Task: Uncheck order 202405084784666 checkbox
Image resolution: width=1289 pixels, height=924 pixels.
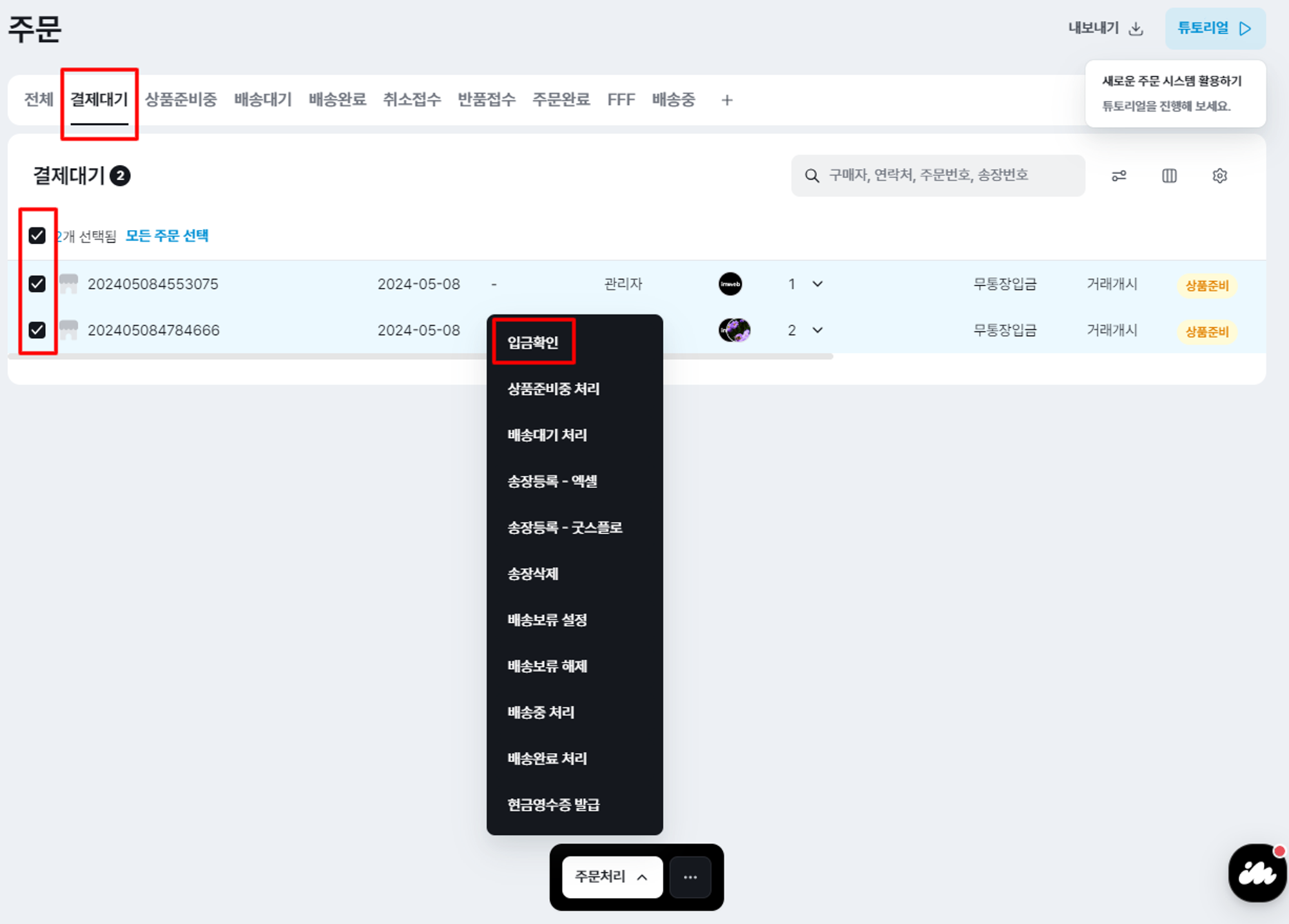Action: 37,331
